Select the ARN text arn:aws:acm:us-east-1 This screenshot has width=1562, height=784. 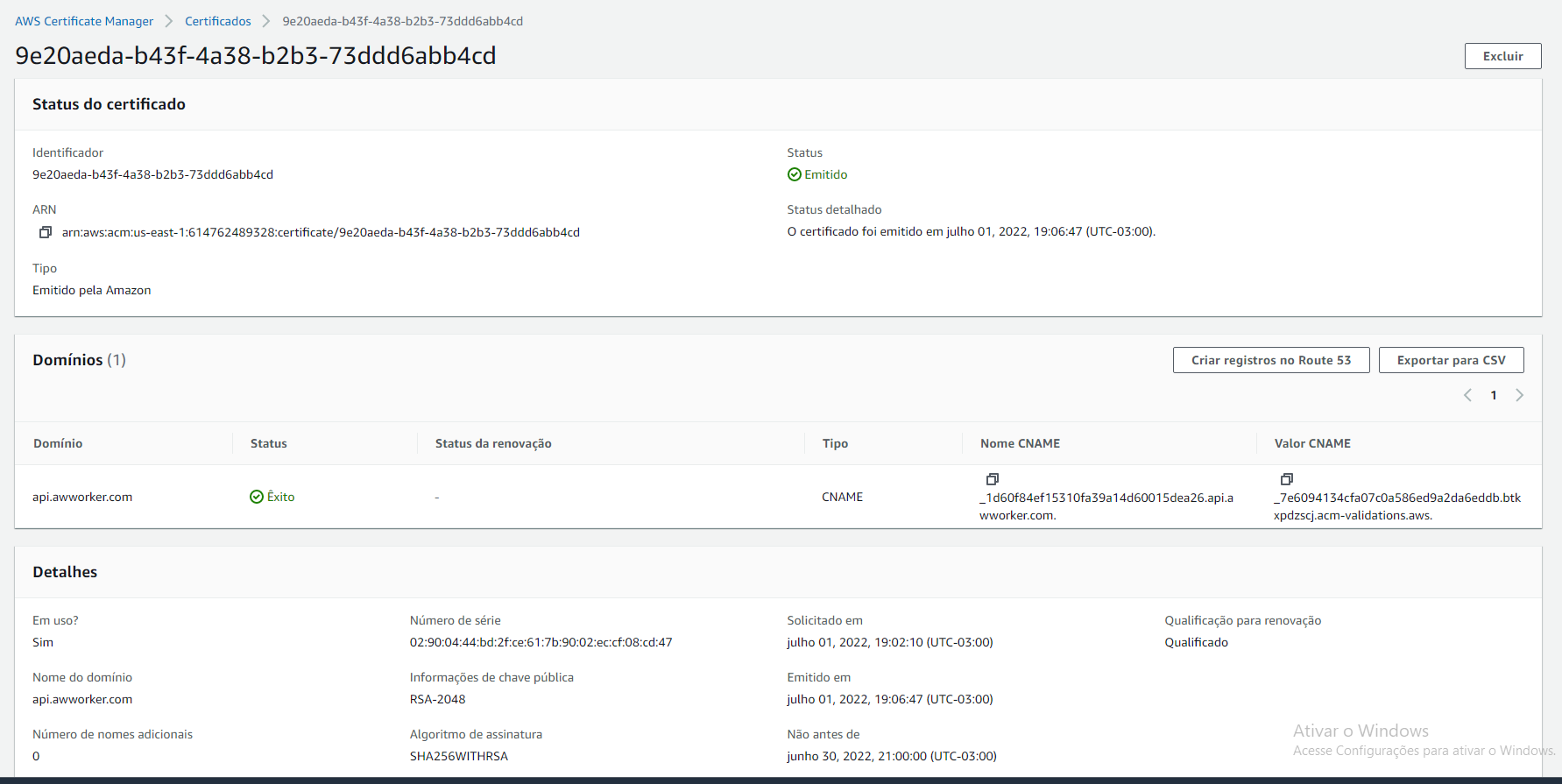(x=321, y=232)
